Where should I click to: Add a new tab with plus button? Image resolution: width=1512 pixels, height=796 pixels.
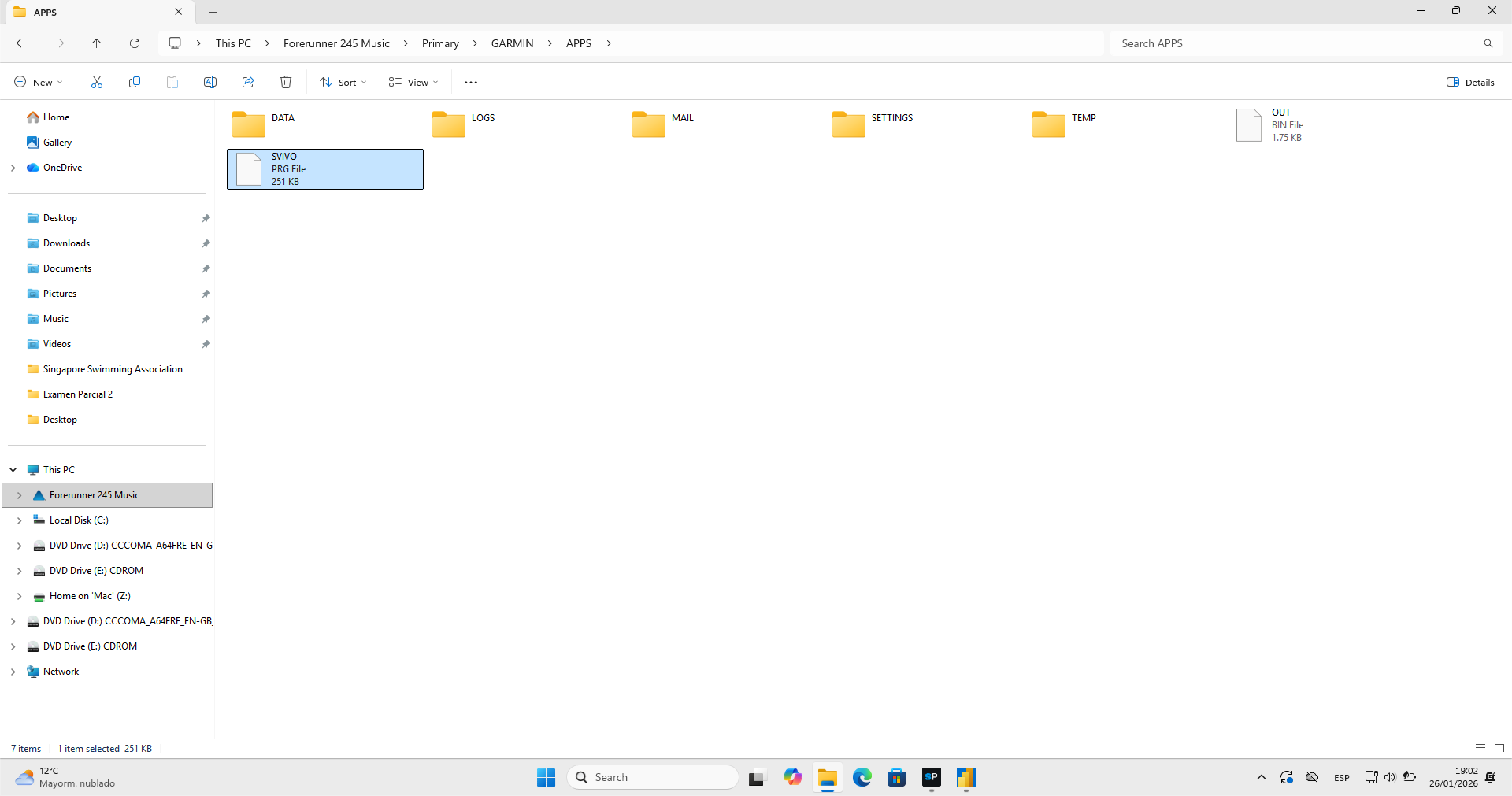[213, 12]
